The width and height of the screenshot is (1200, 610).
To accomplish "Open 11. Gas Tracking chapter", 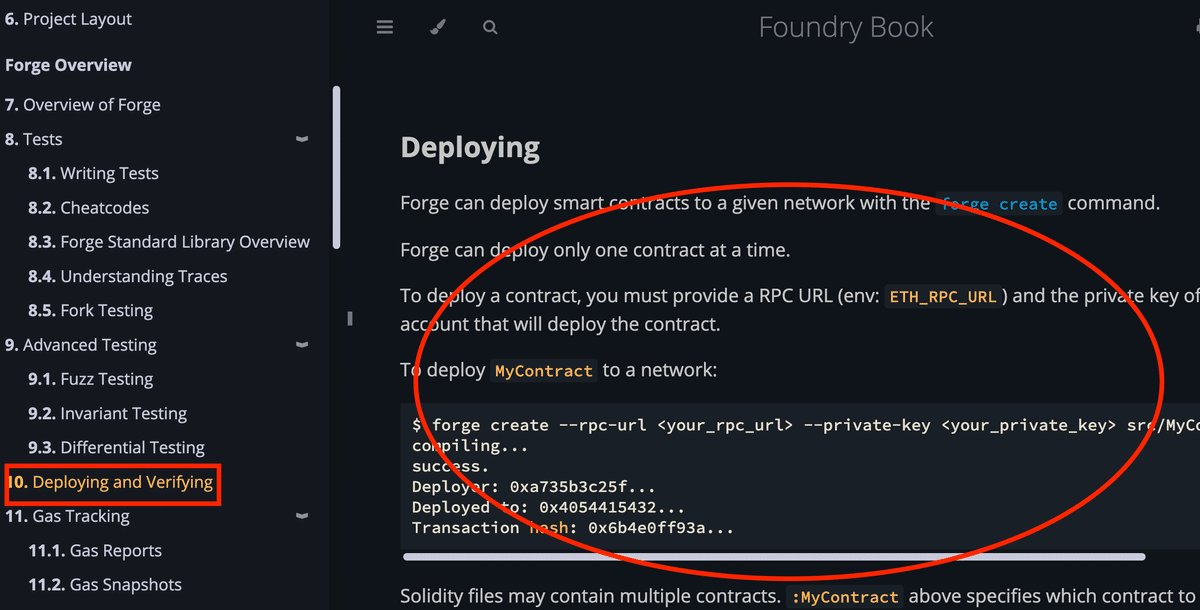I will pyautogui.click(x=67, y=516).
